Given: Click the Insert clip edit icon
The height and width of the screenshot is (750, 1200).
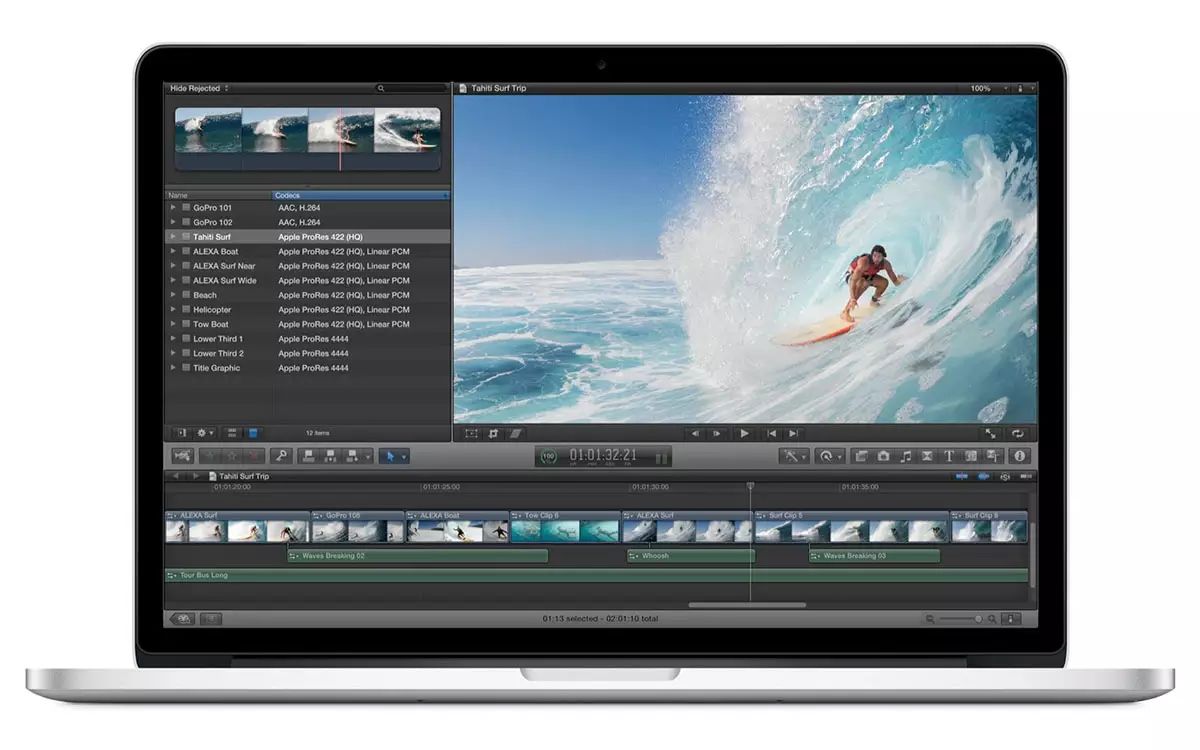Looking at the screenshot, I should point(330,456).
